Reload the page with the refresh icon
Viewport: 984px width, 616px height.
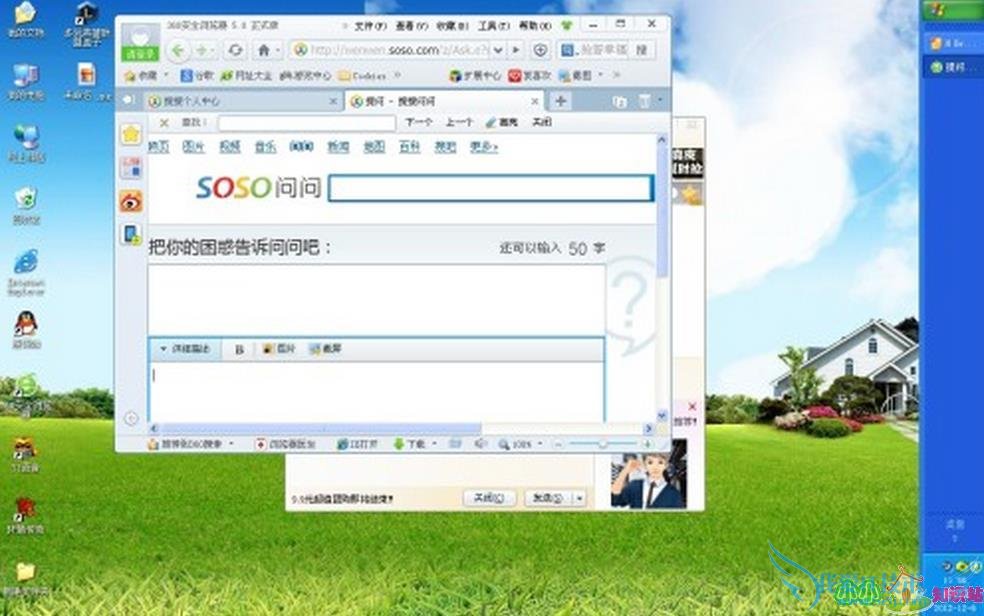pyautogui.click(x=235, y=50)
